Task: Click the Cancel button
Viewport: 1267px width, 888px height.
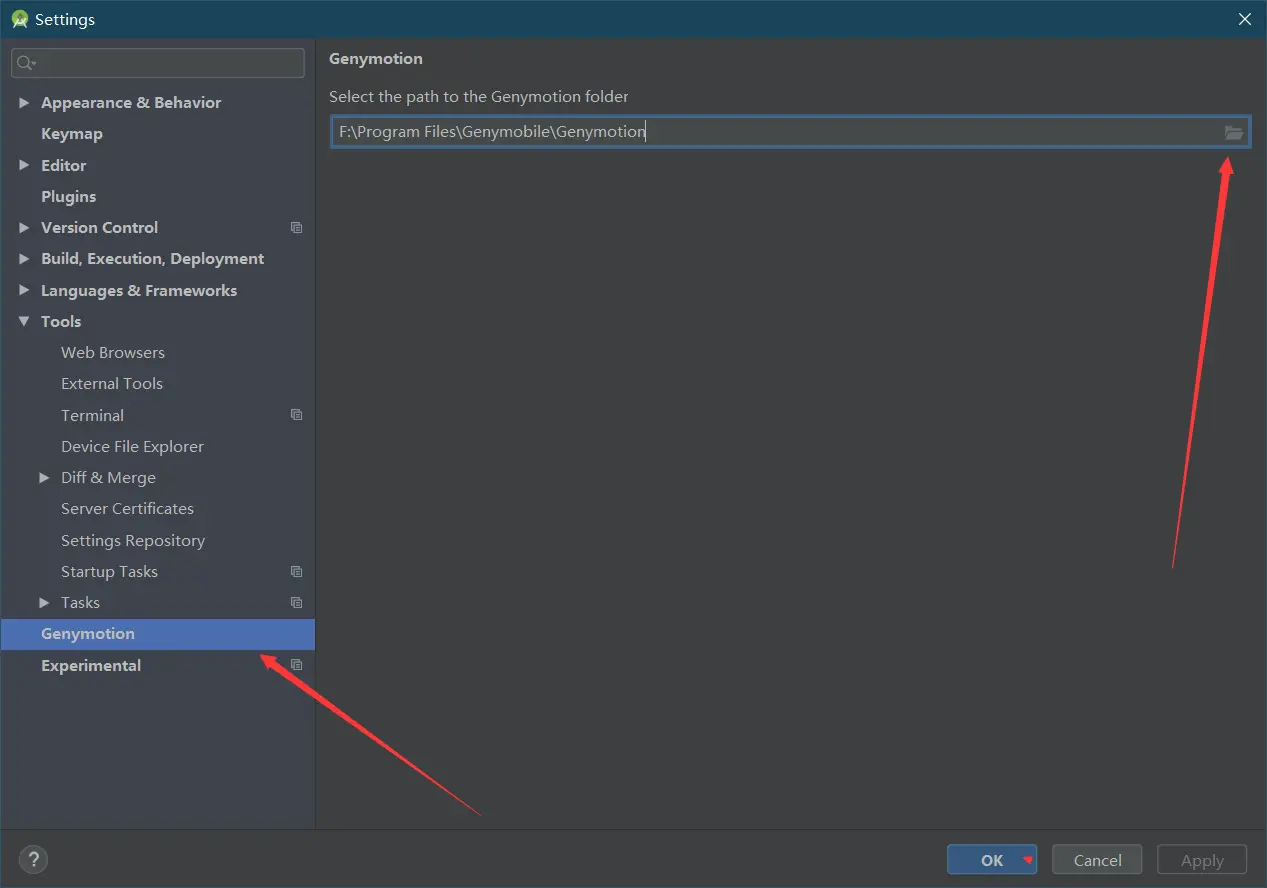Action: pyautogui.click(x=1097, y=860)
